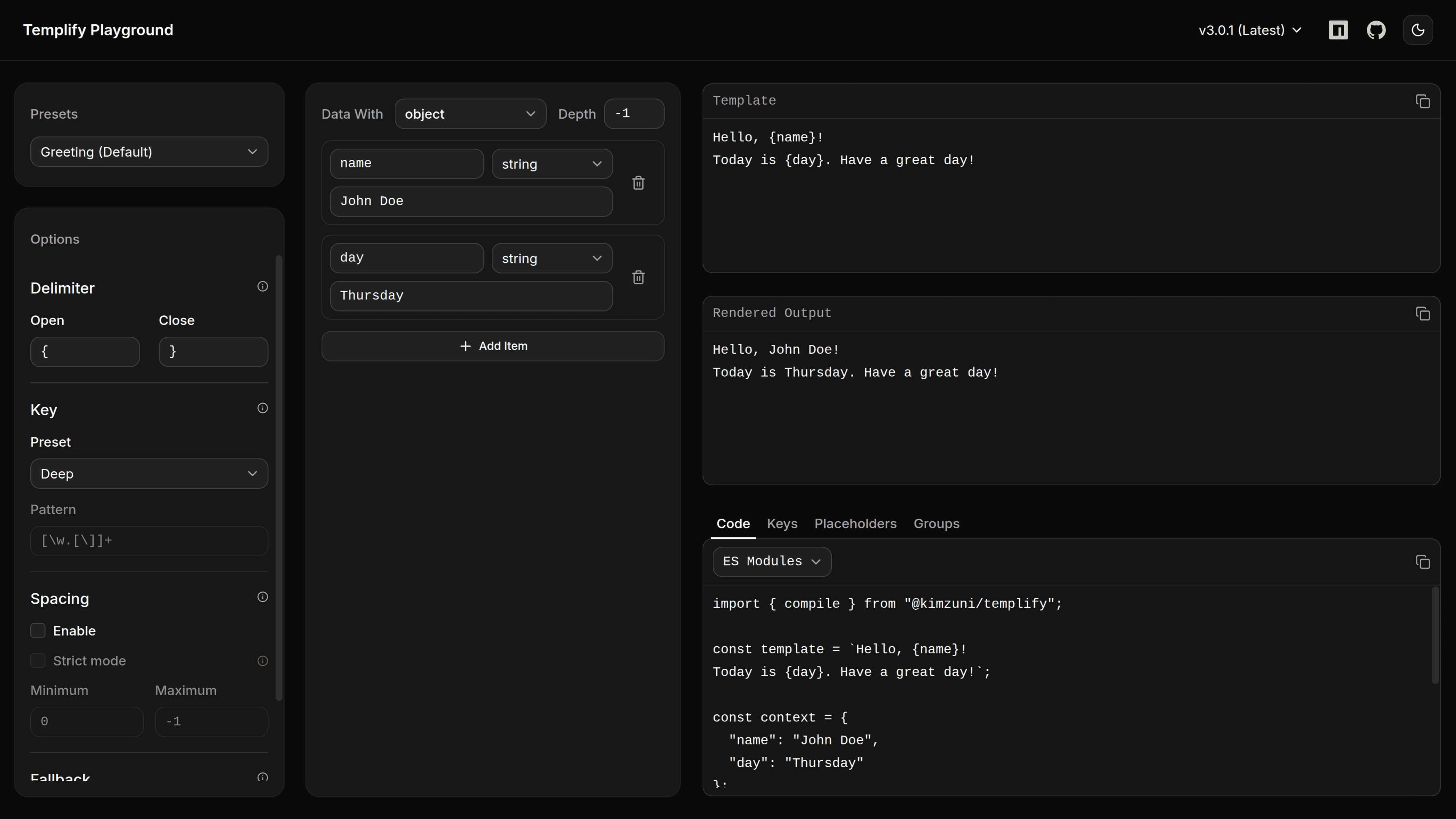Click the Spacing Minimum input
1456x819 pixels.
pyautogui.click(x=87, y=722)
